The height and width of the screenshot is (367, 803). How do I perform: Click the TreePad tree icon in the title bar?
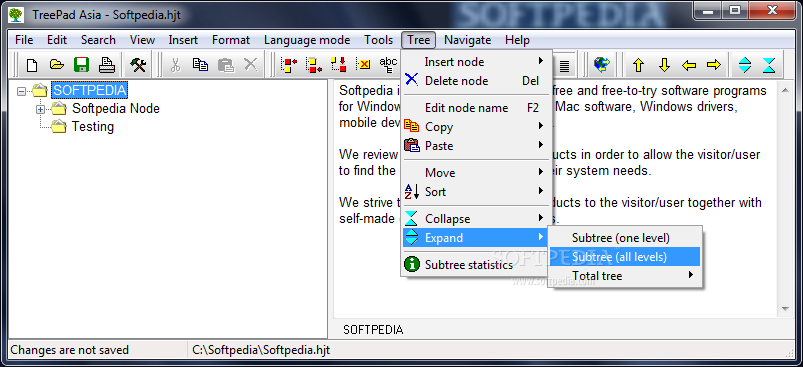[x=16, y=15]
